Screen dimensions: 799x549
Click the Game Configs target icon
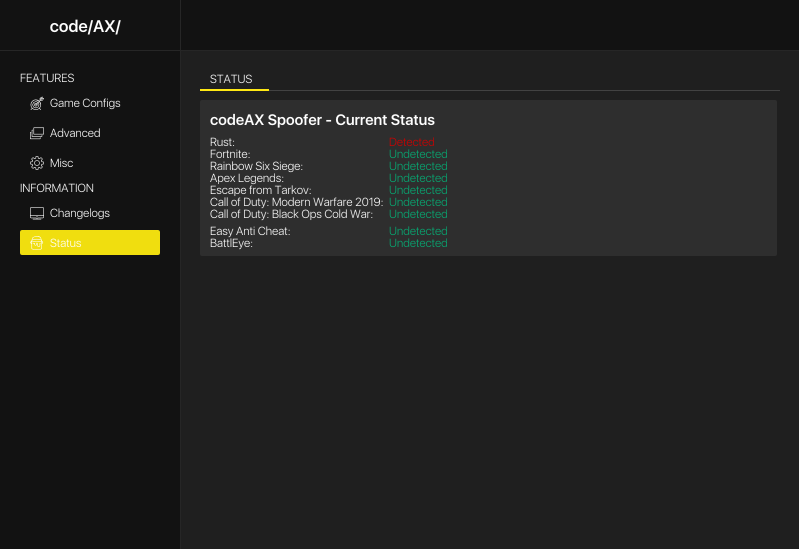point(37,103)
